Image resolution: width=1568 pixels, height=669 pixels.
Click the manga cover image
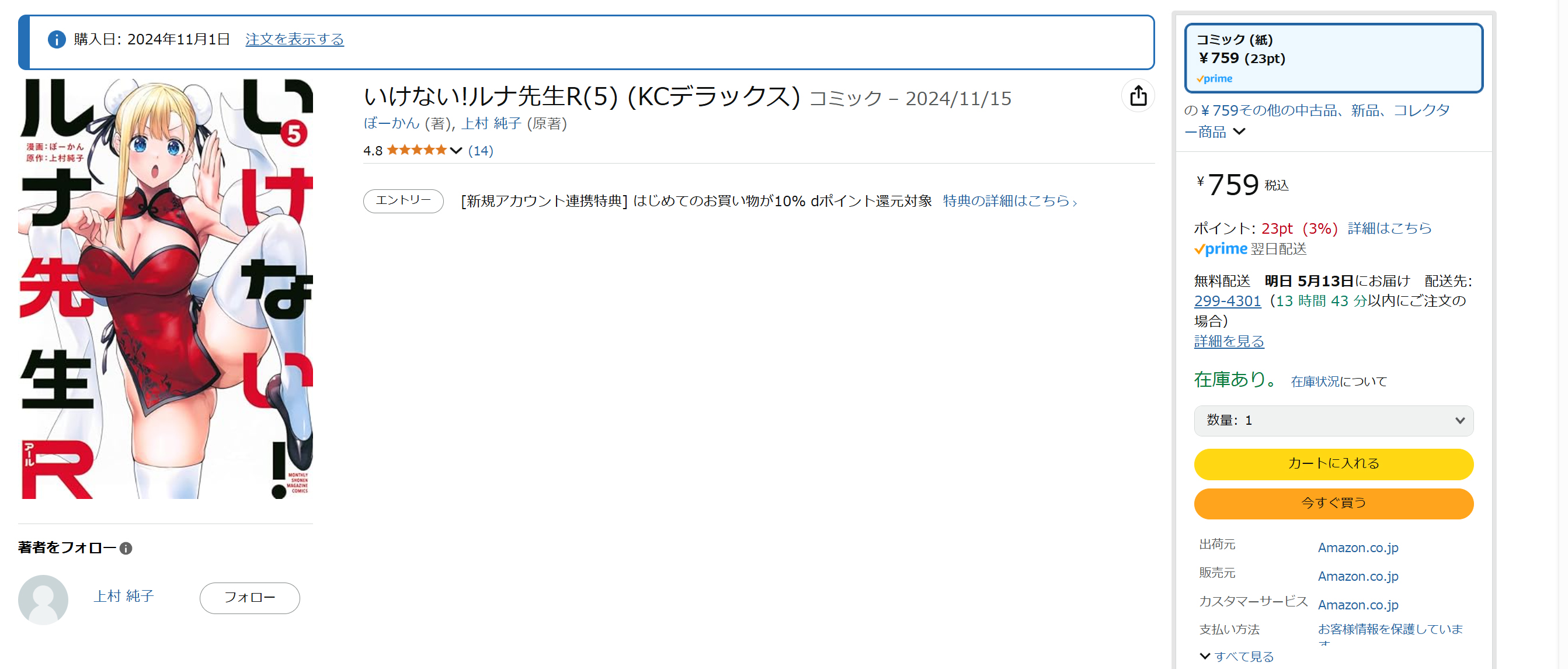[166, 289]
